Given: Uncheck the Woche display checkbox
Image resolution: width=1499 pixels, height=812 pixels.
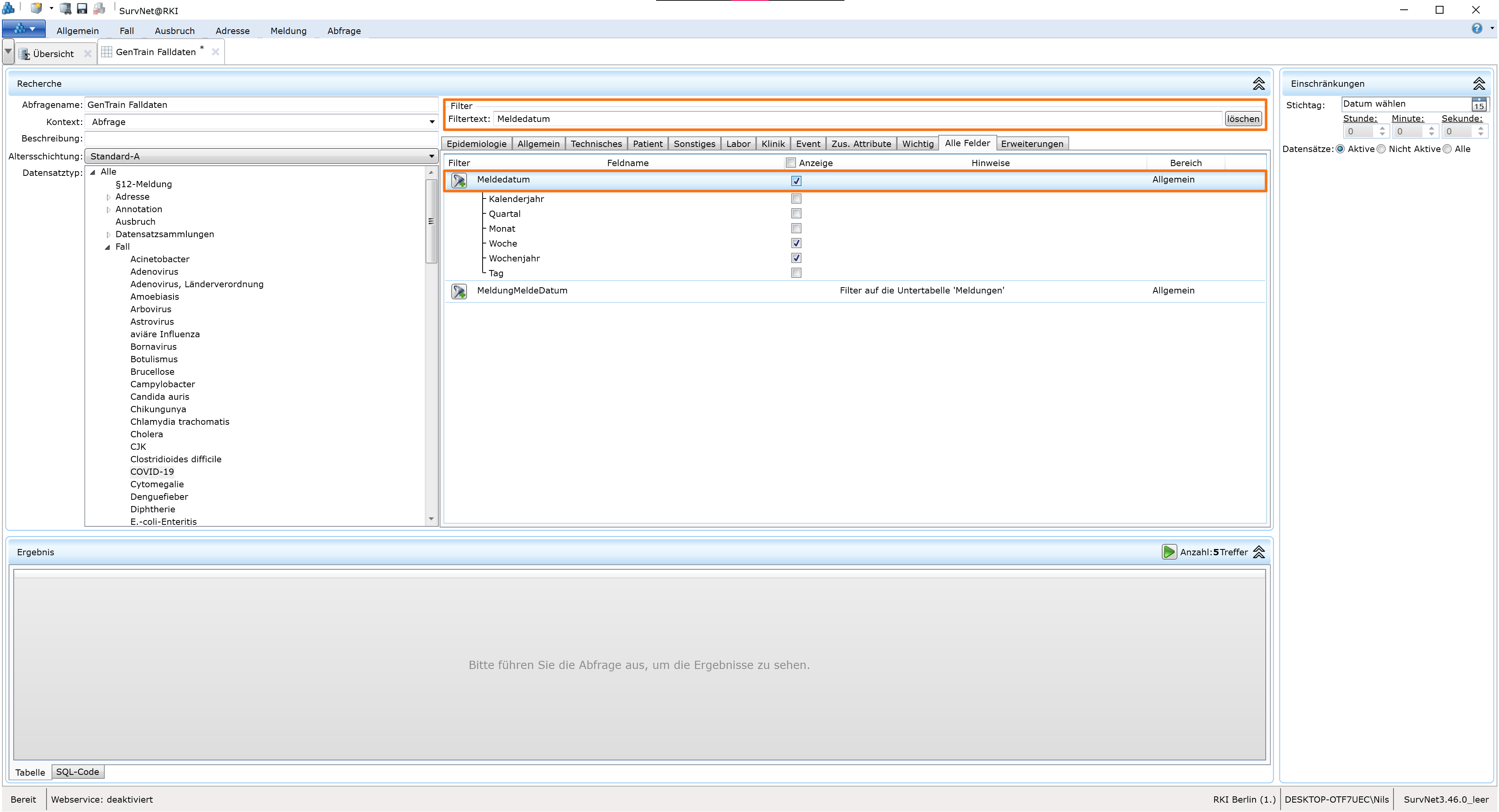Looking at the screenshot, I should click(796, 243).
